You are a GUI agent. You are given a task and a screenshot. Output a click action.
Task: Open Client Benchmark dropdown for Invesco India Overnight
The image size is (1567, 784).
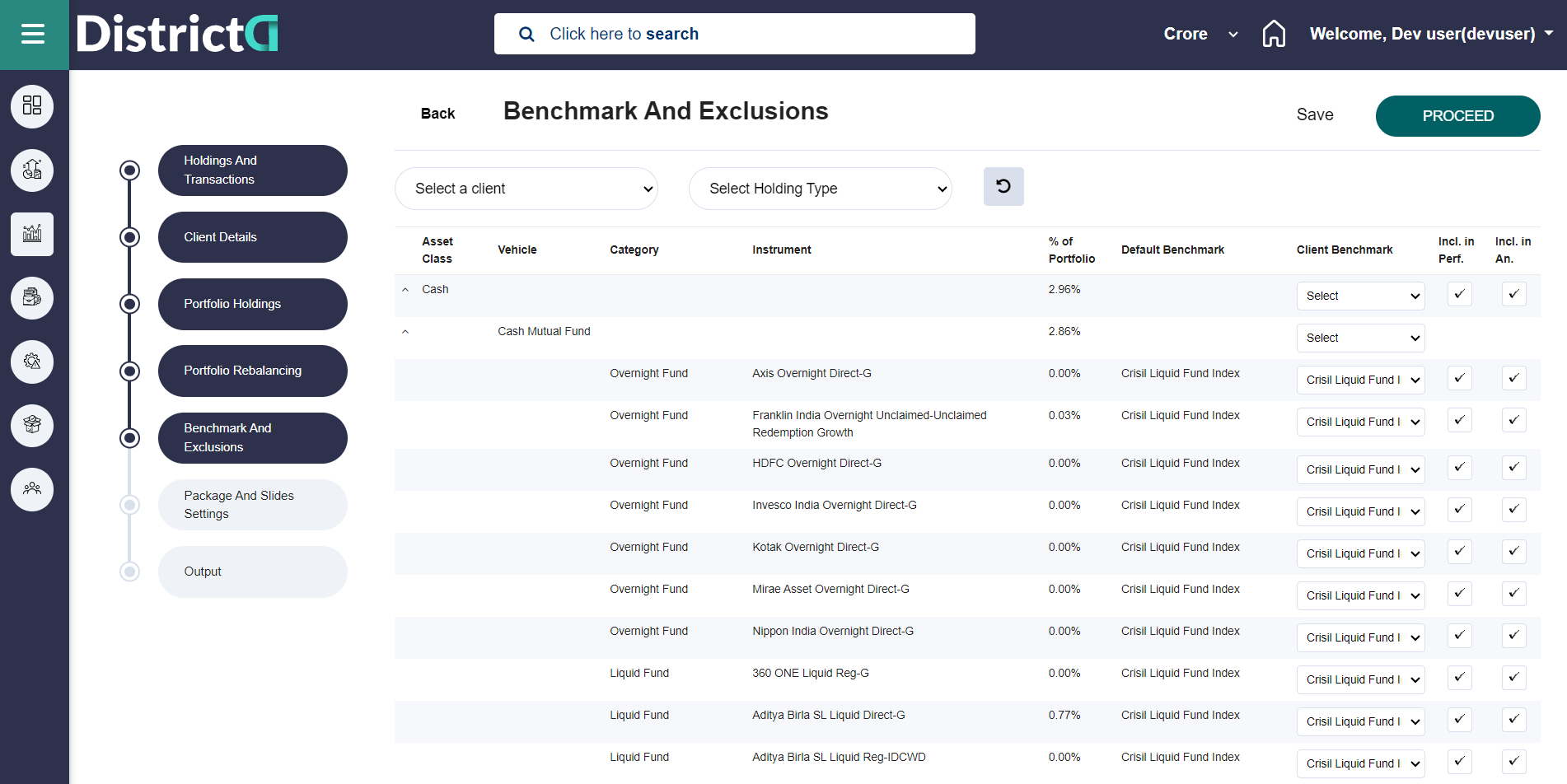(x=1360, y=511)
